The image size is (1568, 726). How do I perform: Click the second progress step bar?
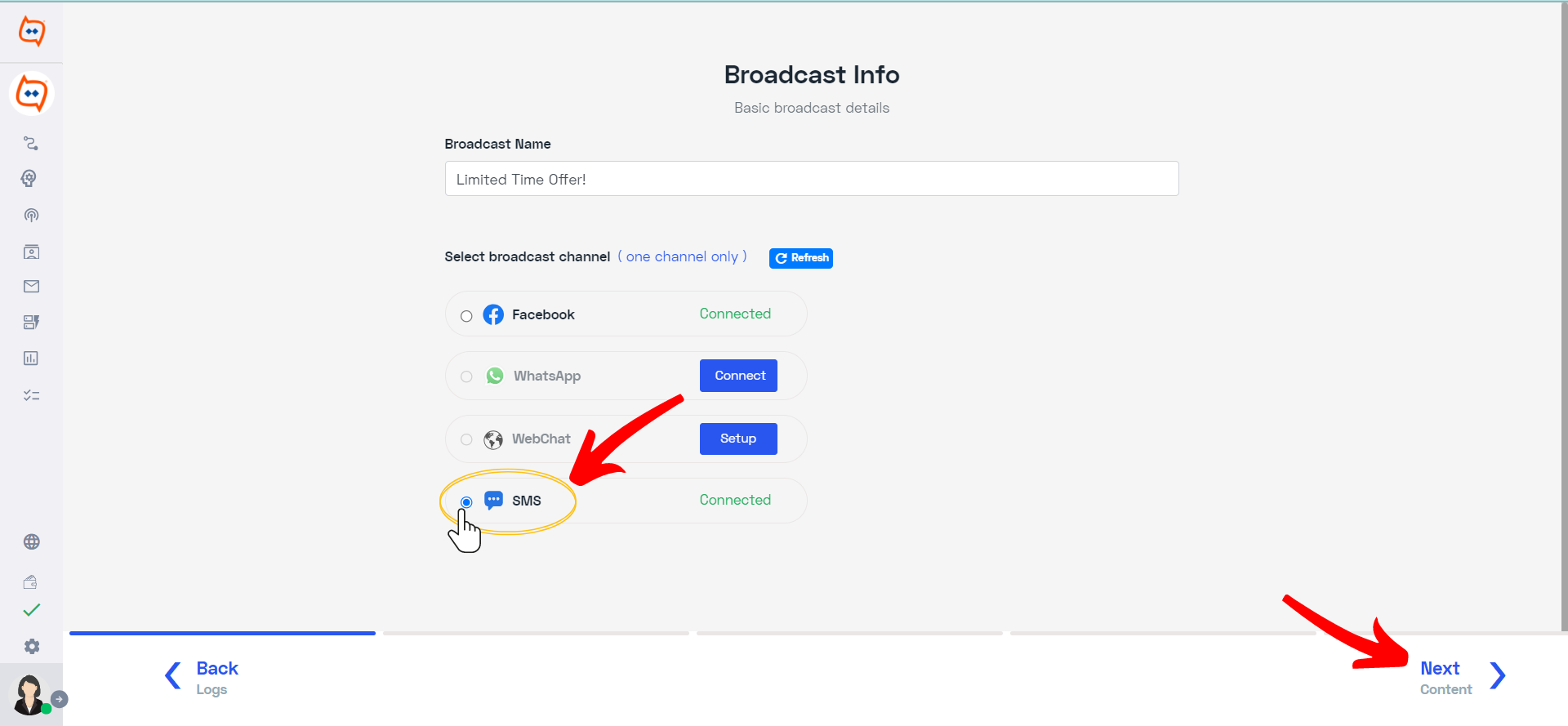click(536, 633)
